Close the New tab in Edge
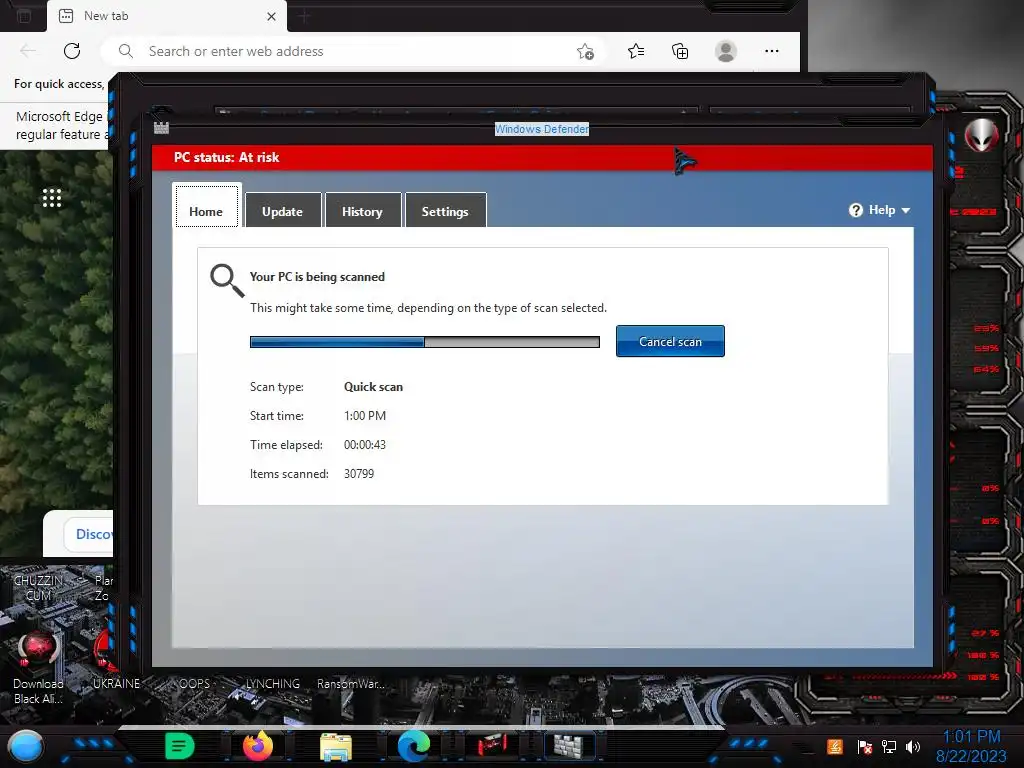The height and width of the screenshot is (768, 1024). [272, 16]
